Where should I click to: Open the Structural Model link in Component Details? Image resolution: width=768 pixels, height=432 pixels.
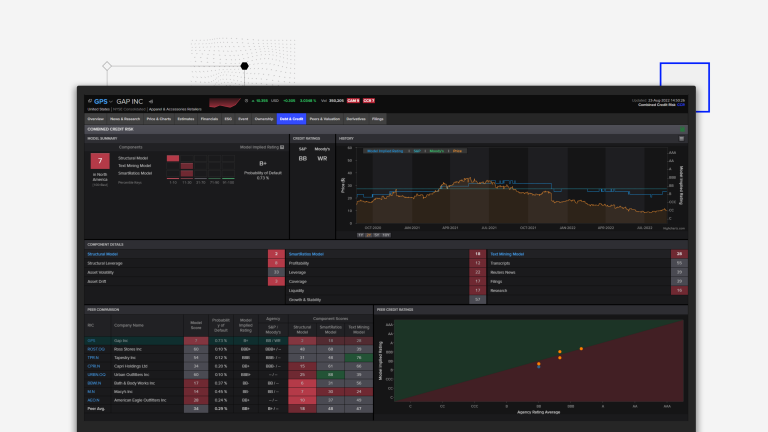(x=103, y=254)
